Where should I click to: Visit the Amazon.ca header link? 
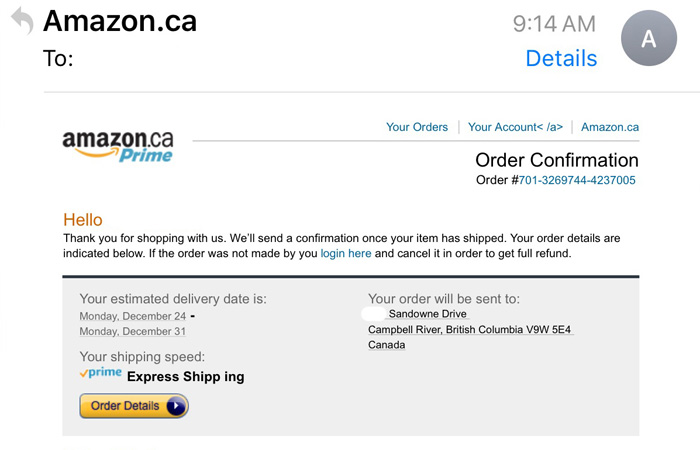tap(610, 127)
